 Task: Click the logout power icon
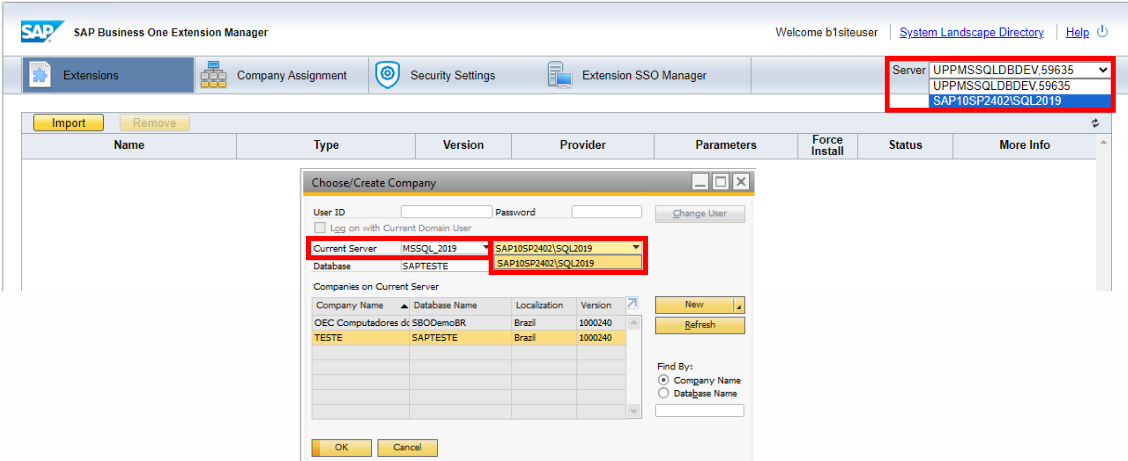click(1102, 32)
